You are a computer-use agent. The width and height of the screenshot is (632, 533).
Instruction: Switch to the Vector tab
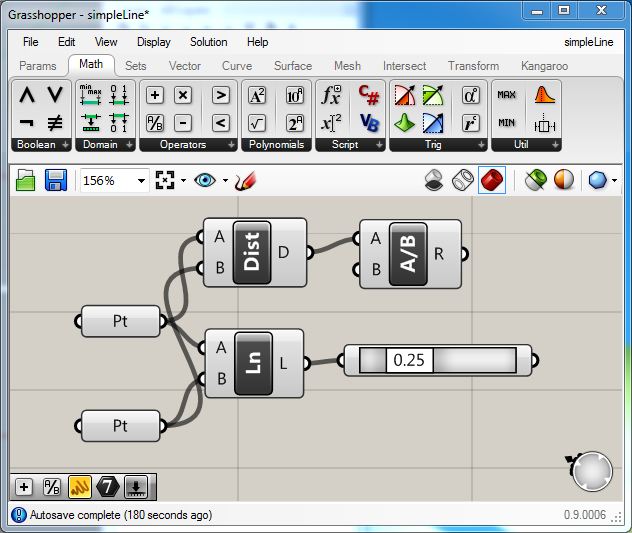pyautogui.click(x=185, y=66)
